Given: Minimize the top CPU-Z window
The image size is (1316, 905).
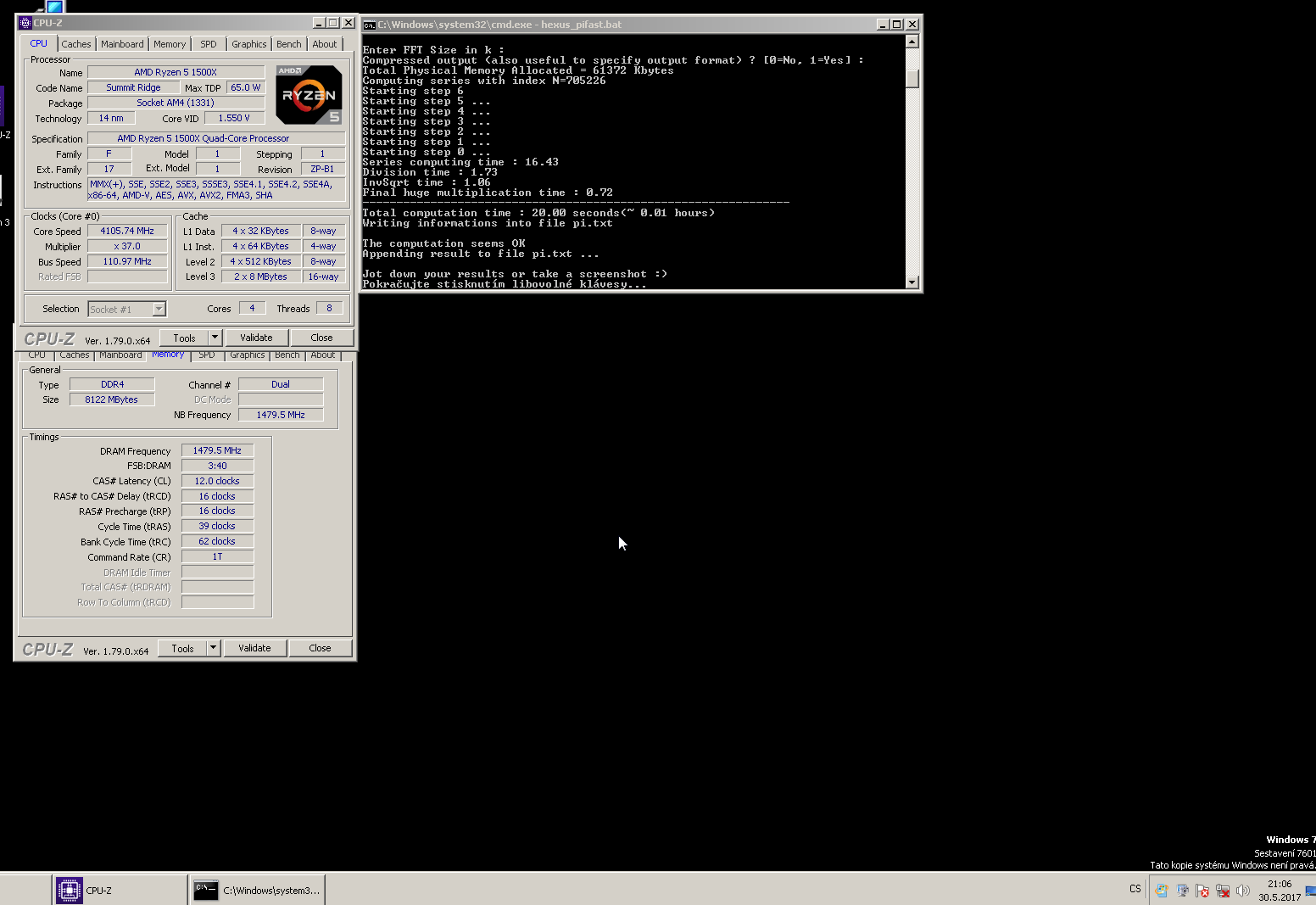Looking at the screenshot, I should click(319, 23).
